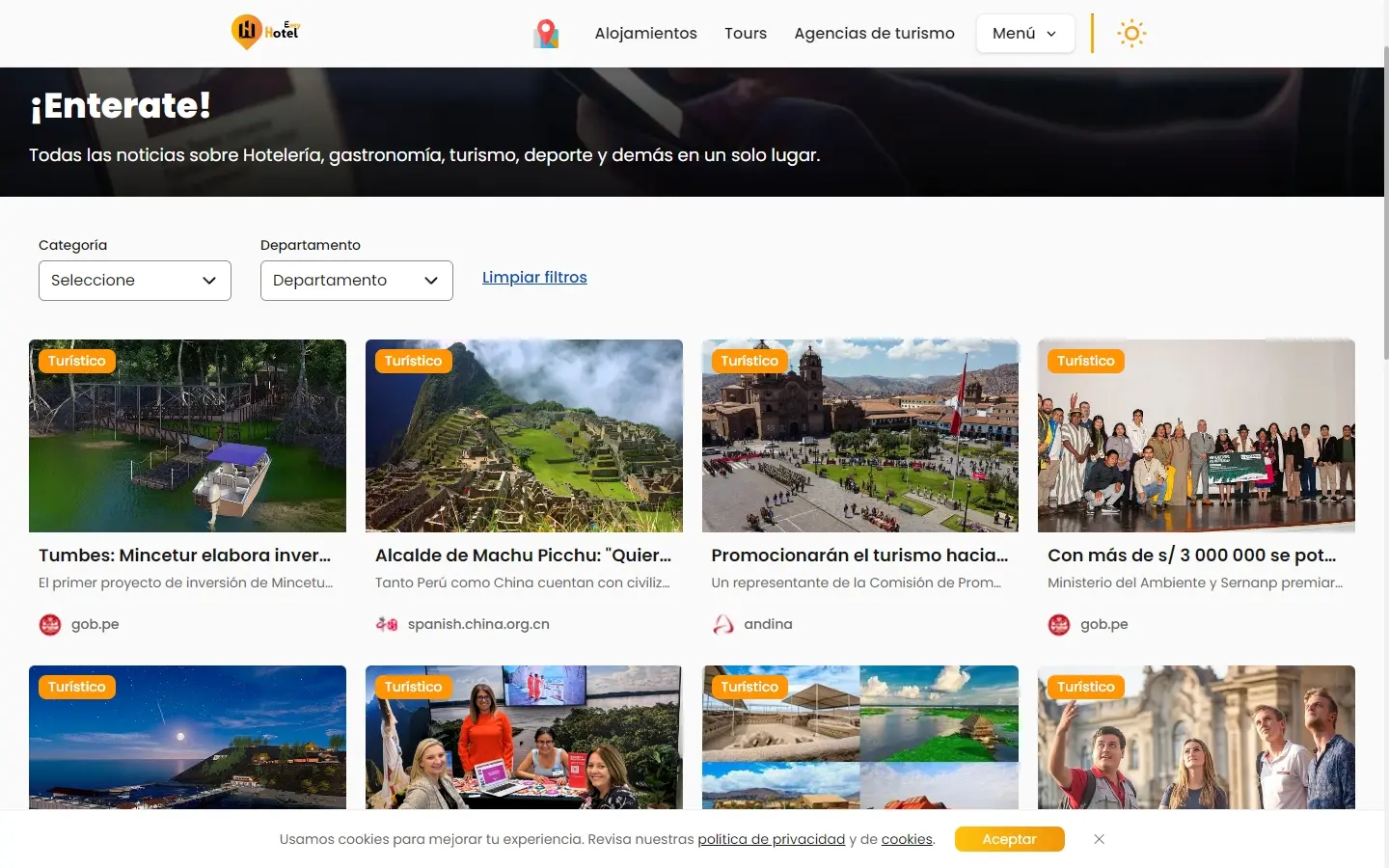
Task: Open the map pin icon
Action: [x=546, y=34]
